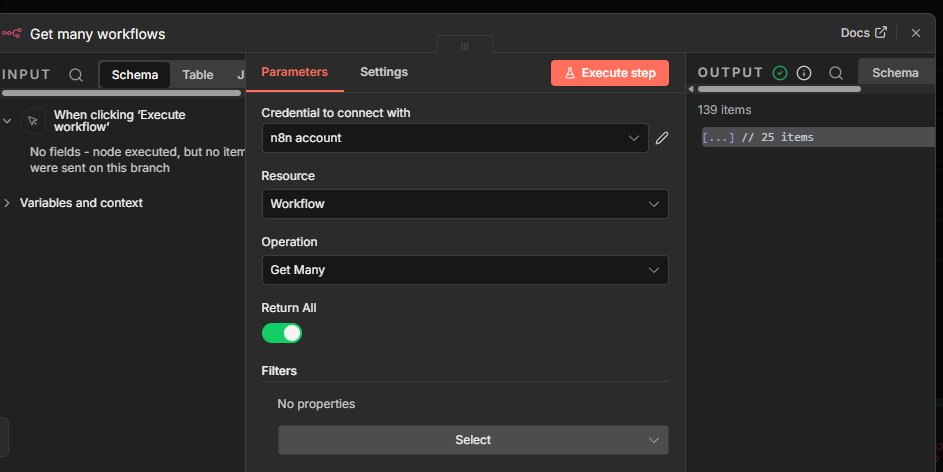Close the node settings panel
The height and width of the screenshot is (472, 943).
916,33
